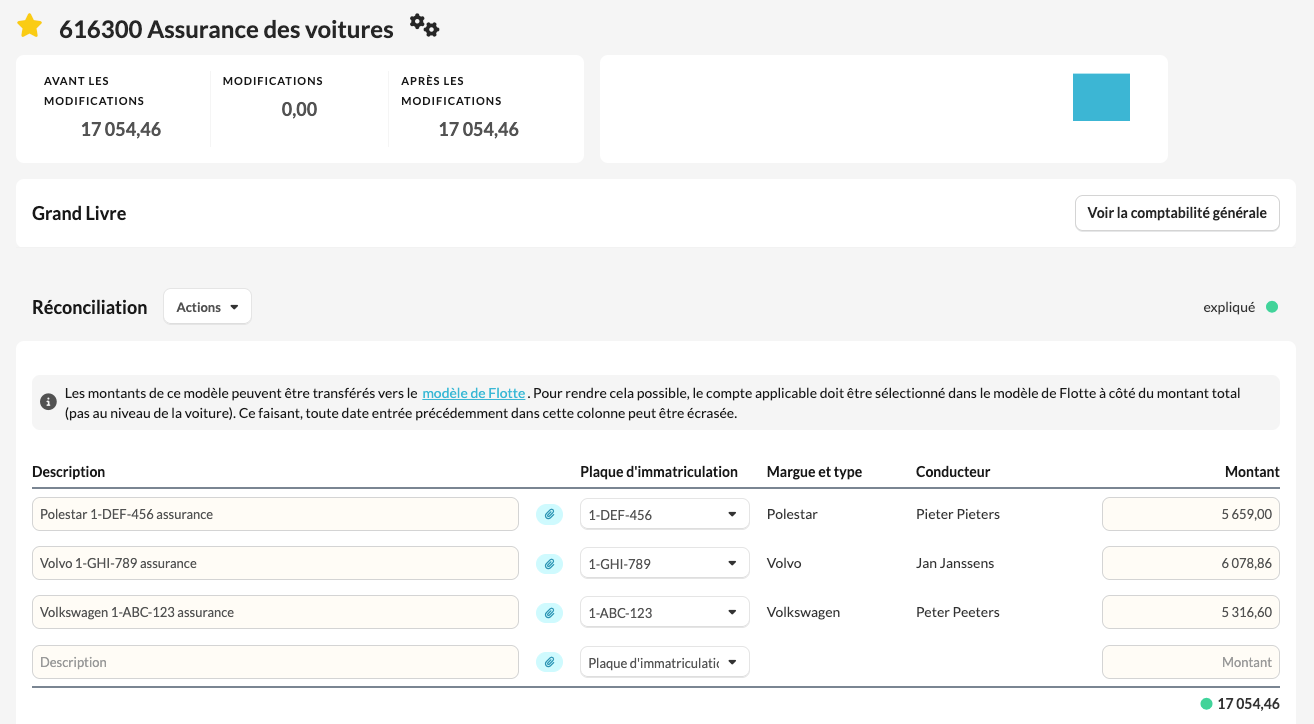1314x724 pixels.
Task: Follow the 'modèle de Flotte' link
Action: 473,393
